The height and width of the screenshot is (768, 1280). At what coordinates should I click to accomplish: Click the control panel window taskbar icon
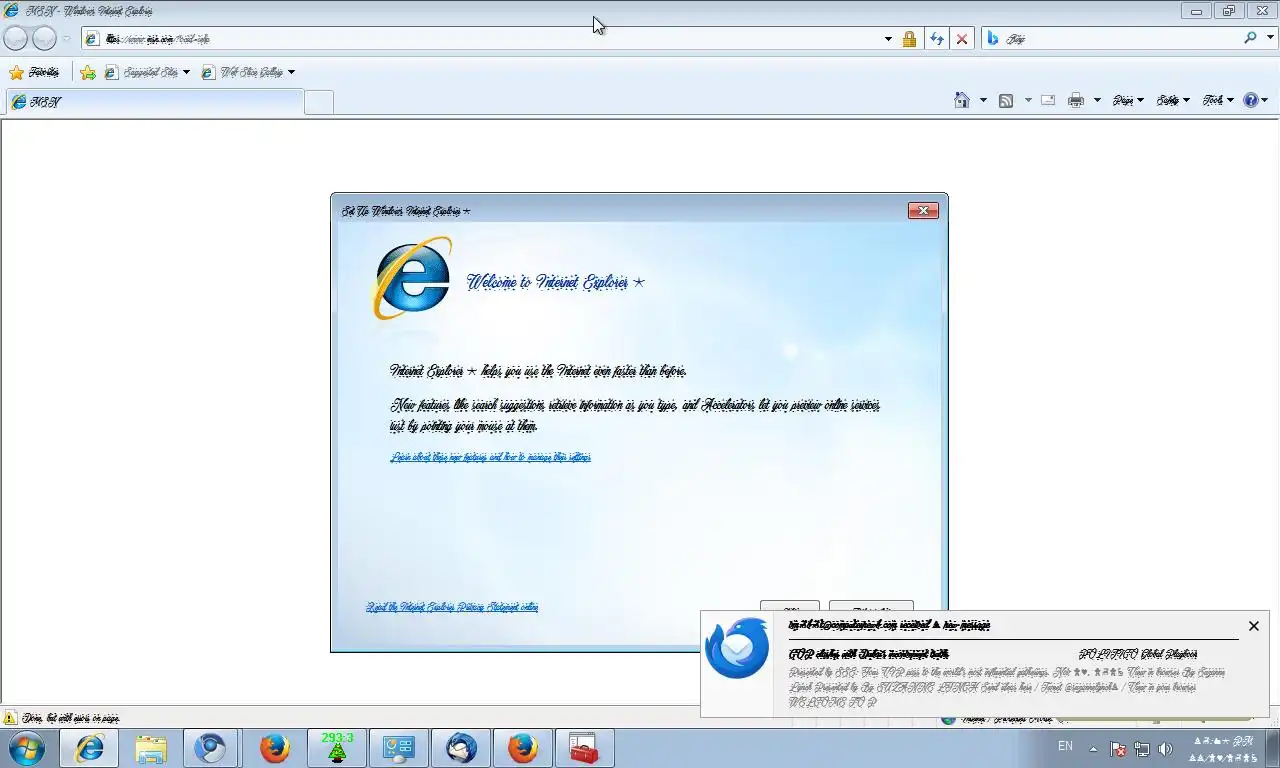pos(399,748)
